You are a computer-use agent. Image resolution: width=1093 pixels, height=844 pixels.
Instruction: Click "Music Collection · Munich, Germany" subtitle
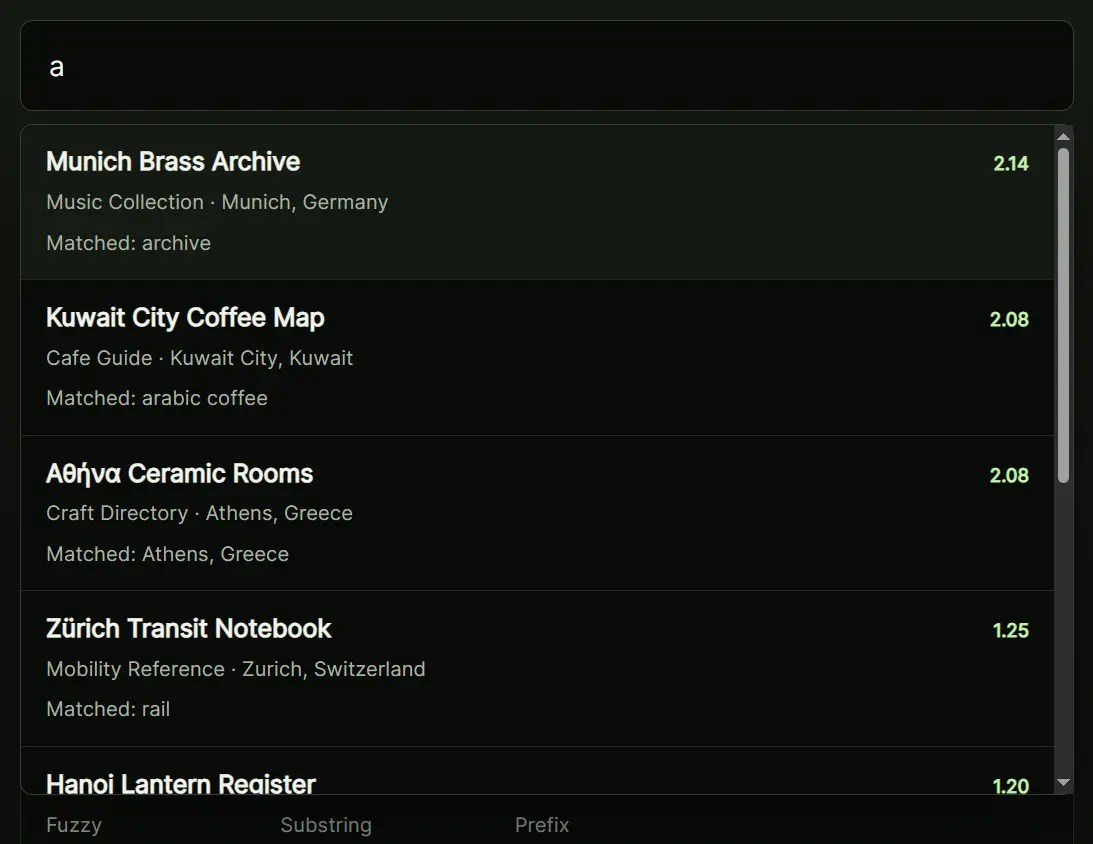click(x=217, y=202)
